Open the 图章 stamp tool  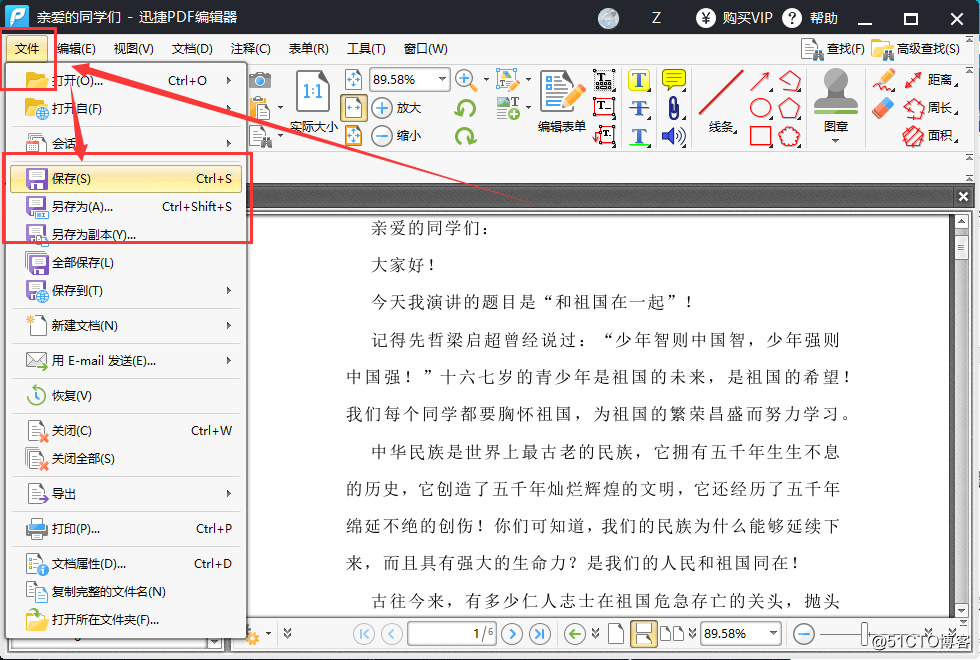click(x=836, y=100)
